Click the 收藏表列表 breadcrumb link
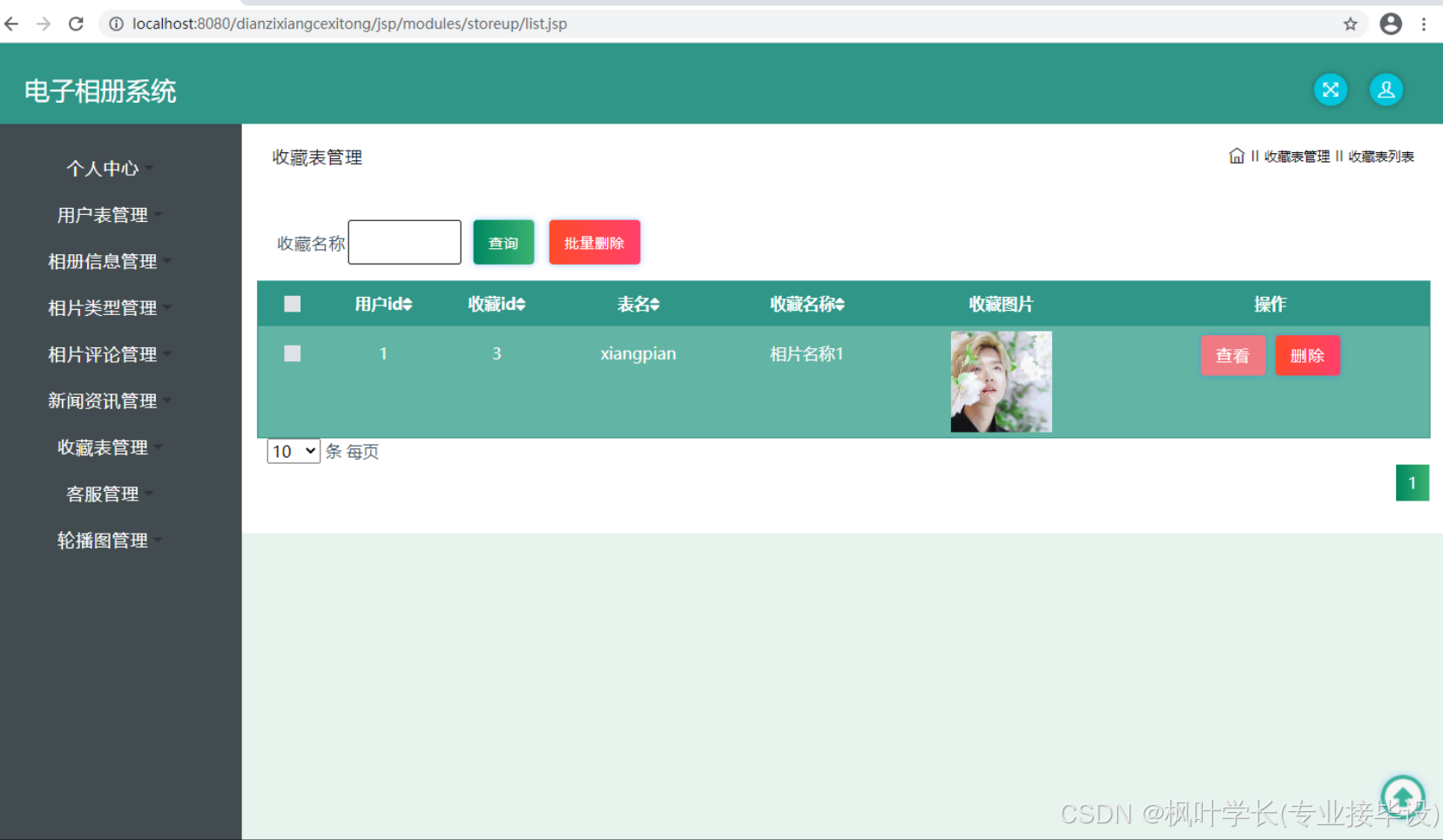 point(1381,157)
